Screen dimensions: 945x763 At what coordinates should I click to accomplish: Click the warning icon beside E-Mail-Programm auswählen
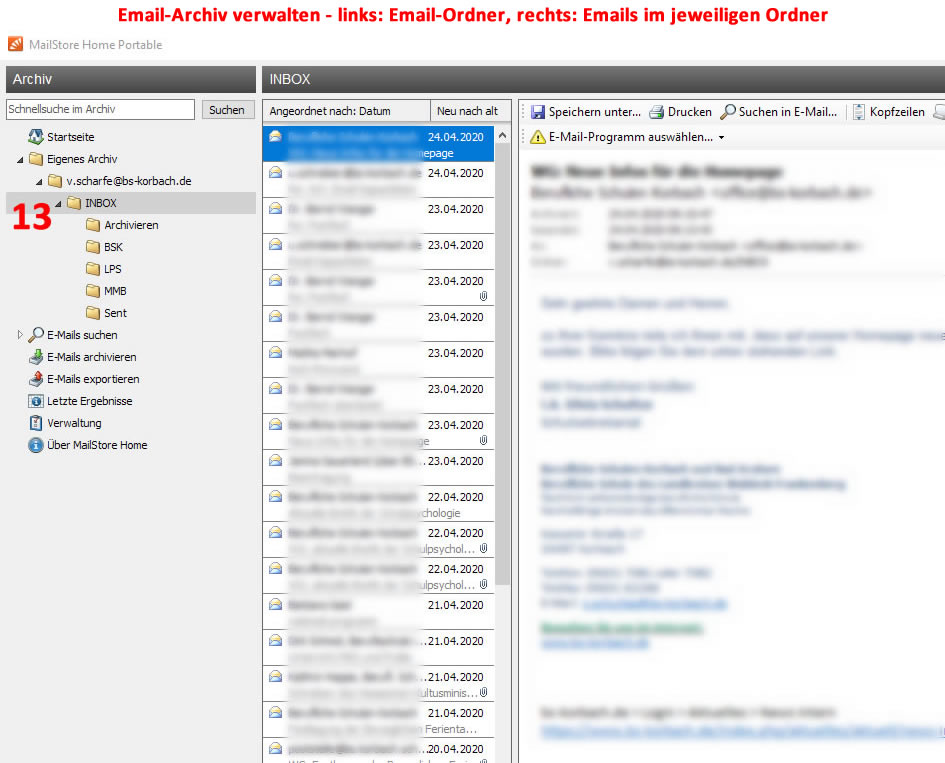(x=538, y=137)
